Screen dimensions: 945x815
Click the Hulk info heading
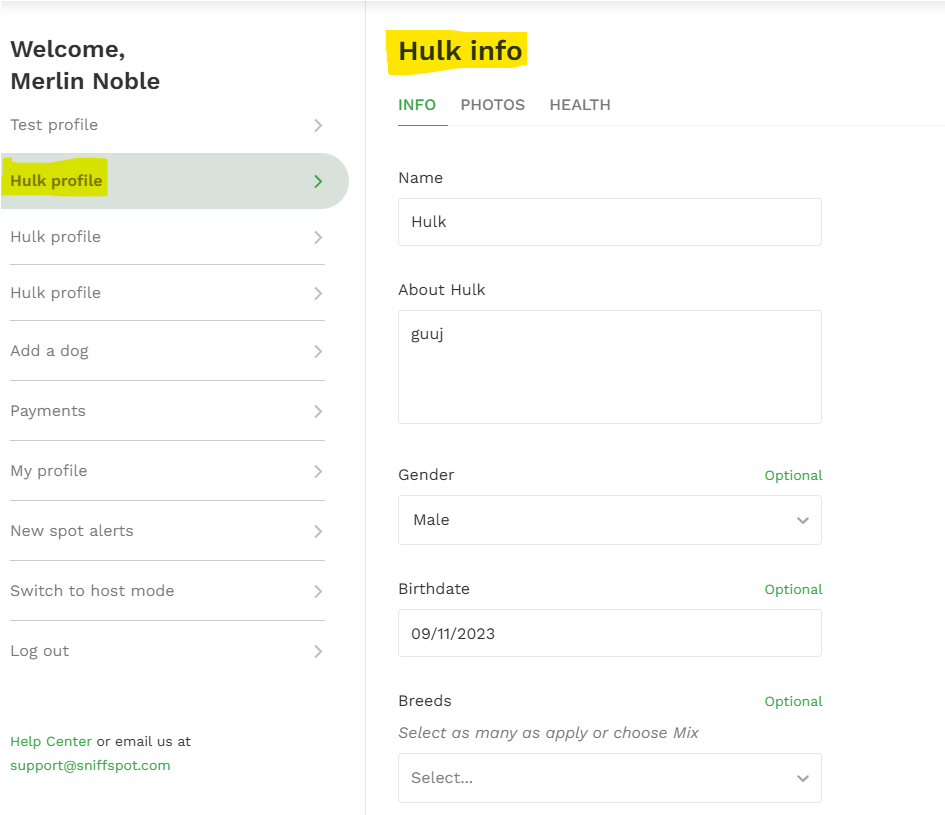(460, 51)
